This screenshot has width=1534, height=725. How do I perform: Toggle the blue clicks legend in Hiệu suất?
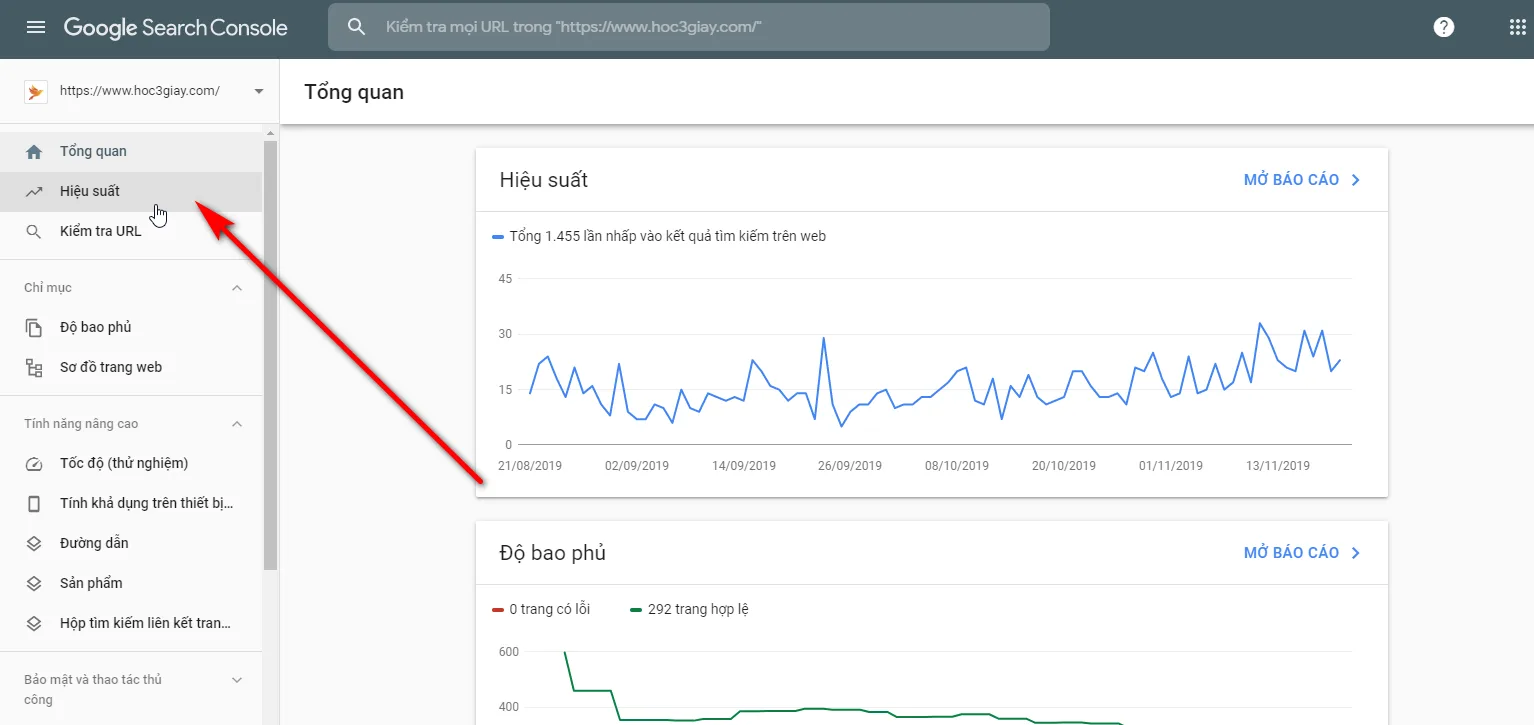[659, 237]
